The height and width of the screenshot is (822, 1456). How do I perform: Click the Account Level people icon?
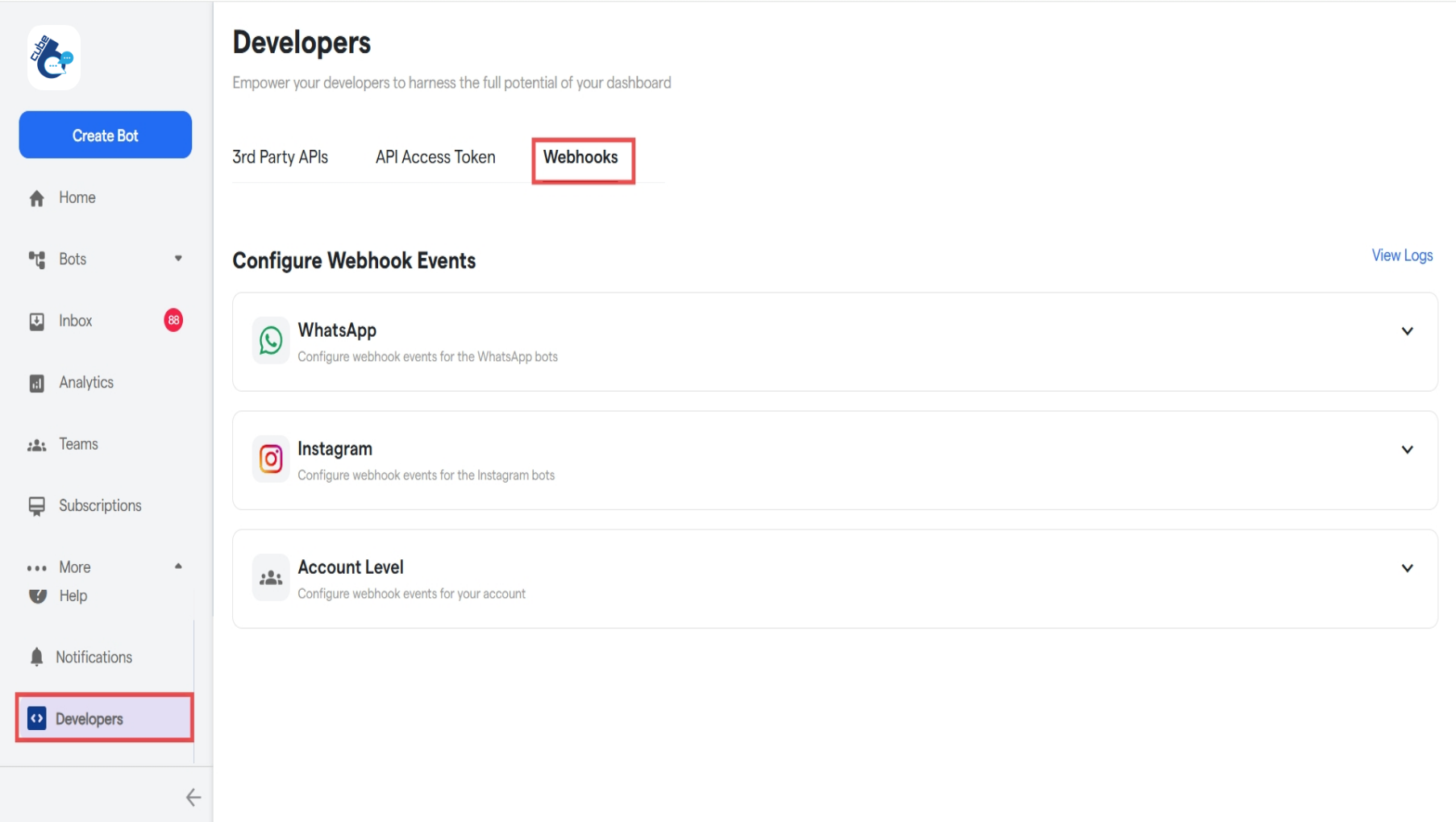[x=271, y=577]
